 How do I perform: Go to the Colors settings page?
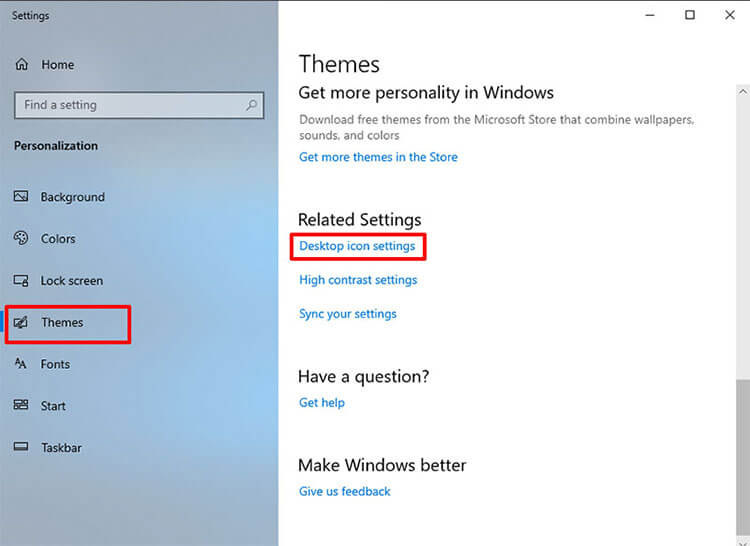pyautogui.click(x=58, y=239)
